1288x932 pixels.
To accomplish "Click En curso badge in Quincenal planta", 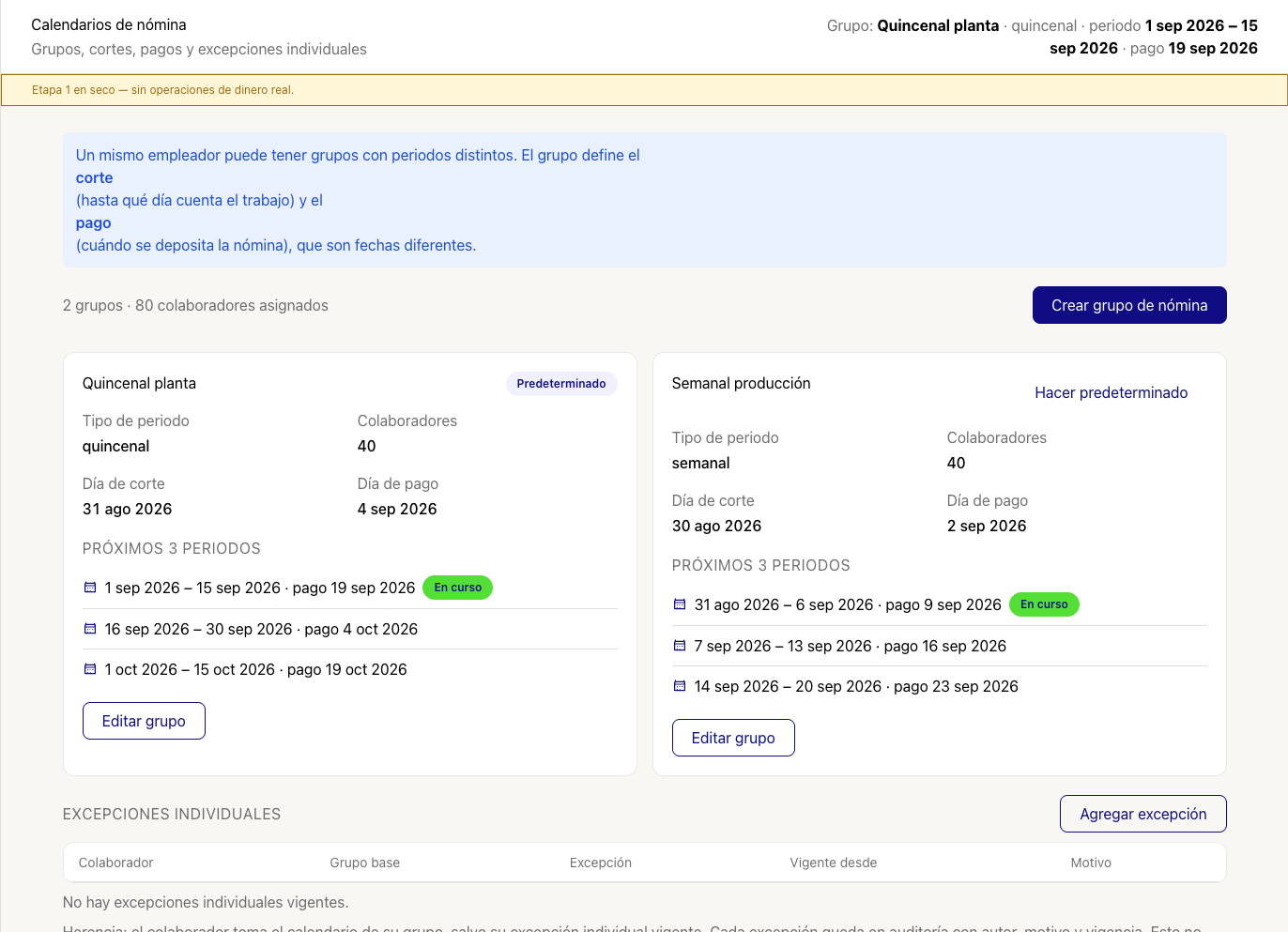I will (x=458, y=588).
